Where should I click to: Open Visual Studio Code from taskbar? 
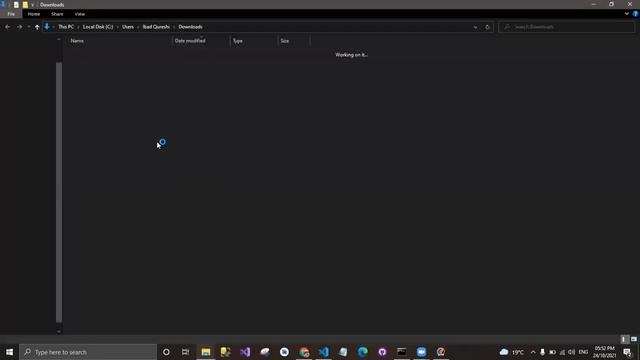(x=324, y=352)
